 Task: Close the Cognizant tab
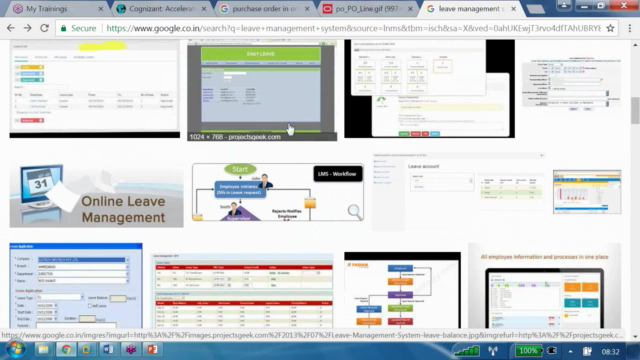click(204, 9)
